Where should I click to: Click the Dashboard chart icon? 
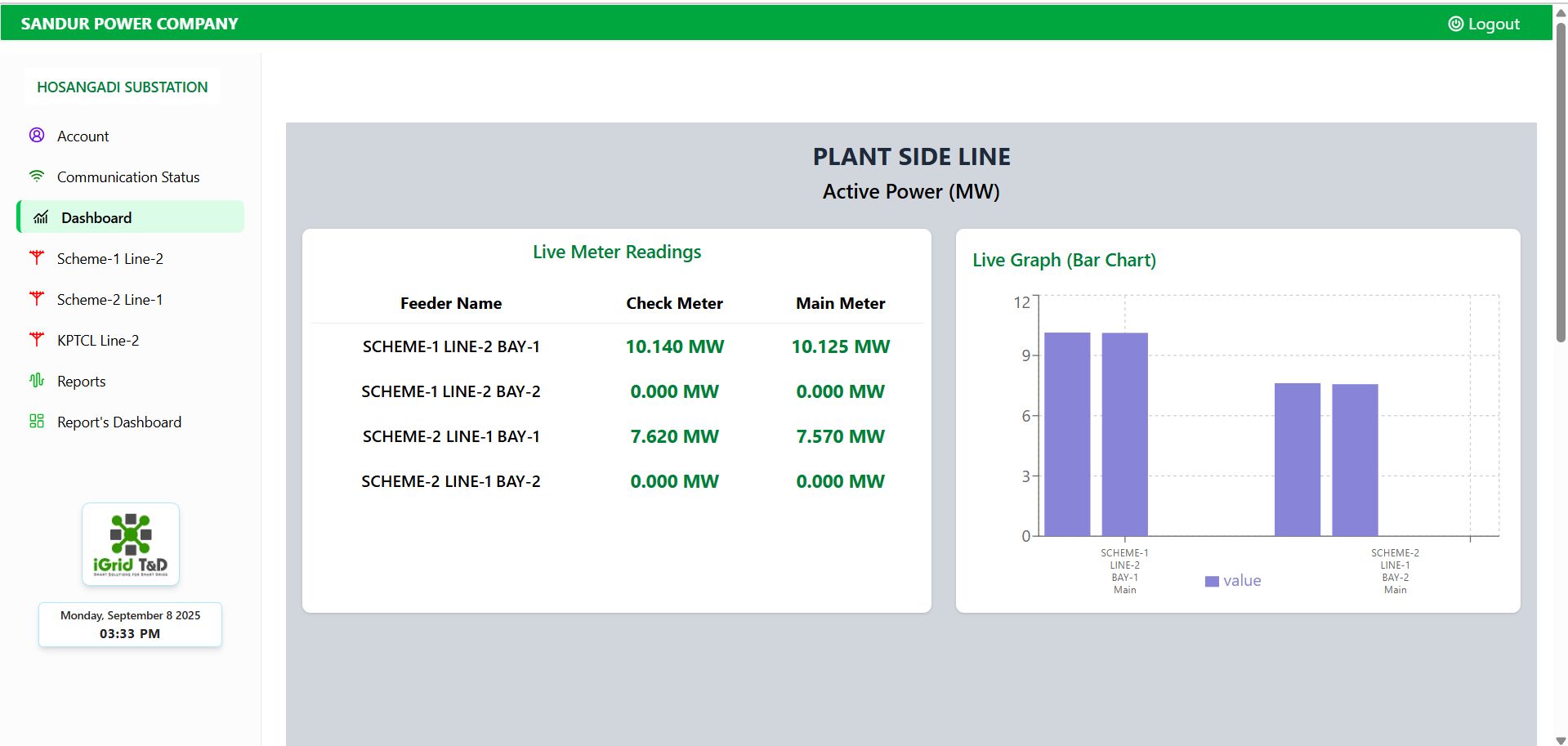(41, 217)
